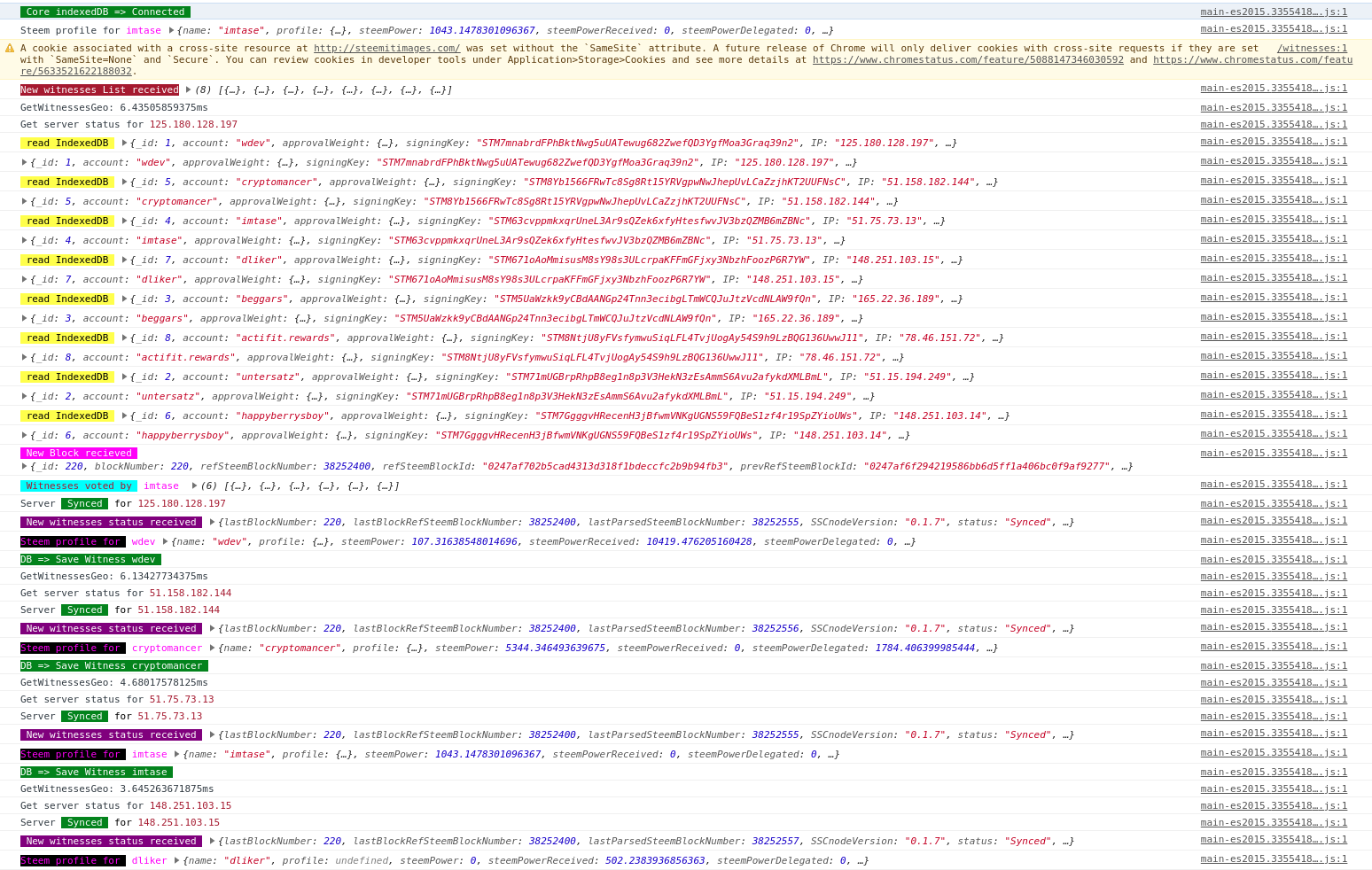
Task: Expand the cryptomancer witness object
Action: click(x=24, y=201)
